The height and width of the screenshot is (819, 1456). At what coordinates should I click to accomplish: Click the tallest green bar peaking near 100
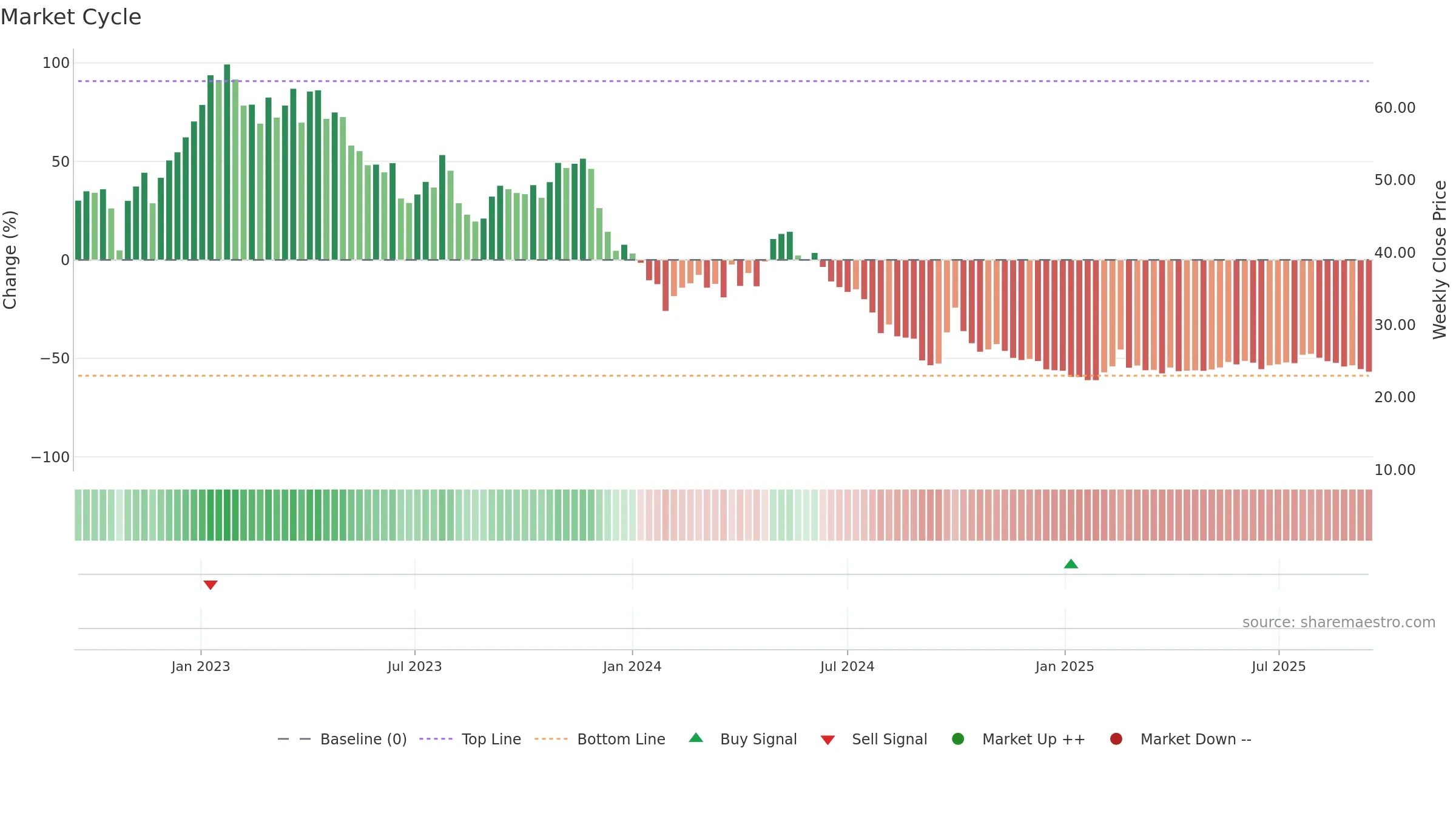[227, 162]
